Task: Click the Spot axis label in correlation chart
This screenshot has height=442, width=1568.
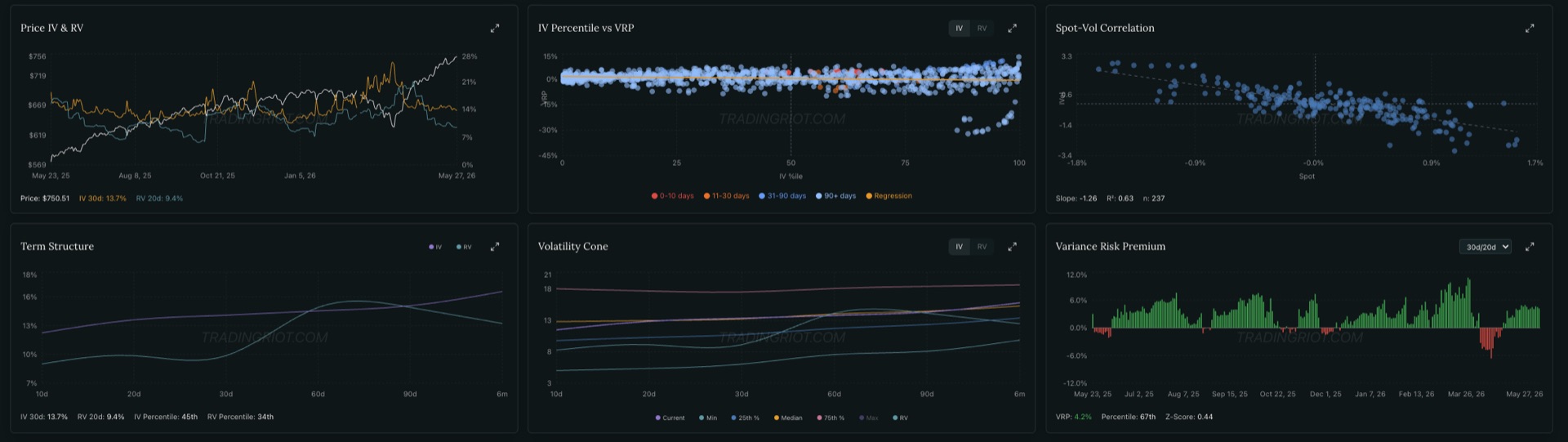Action: [1307, 176]
